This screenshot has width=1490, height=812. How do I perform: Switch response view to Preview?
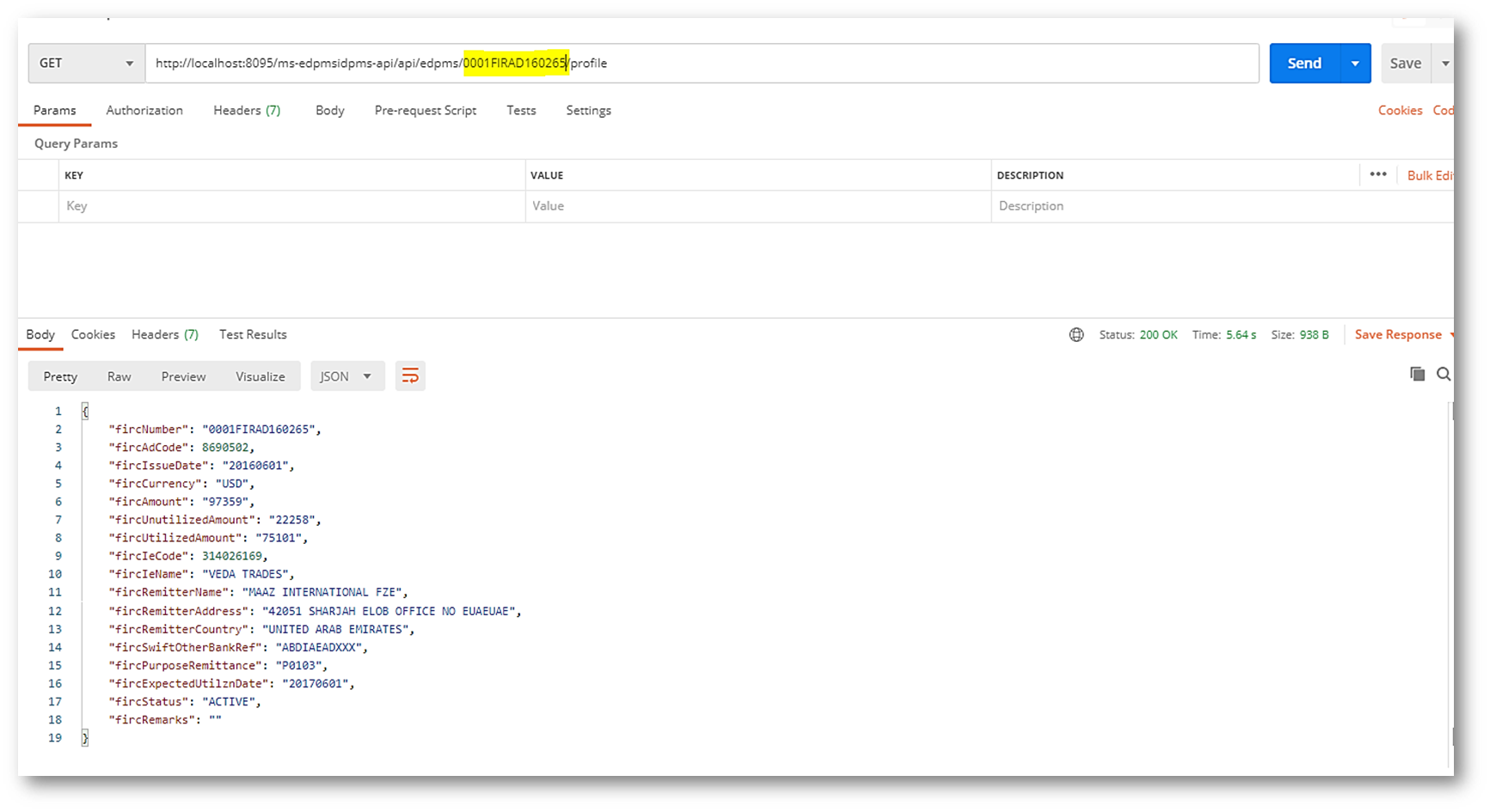183,376
